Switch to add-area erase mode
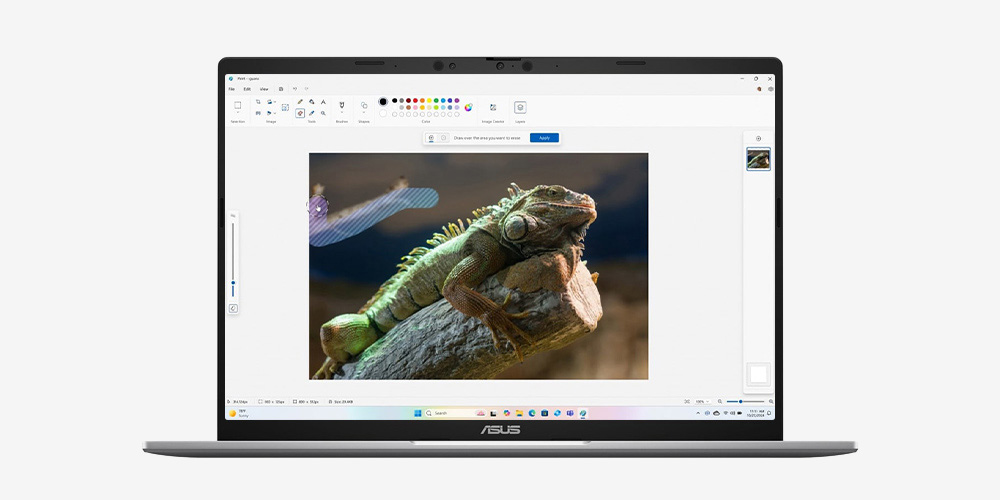Screen dimensions: 1000x500 (431, 138)
